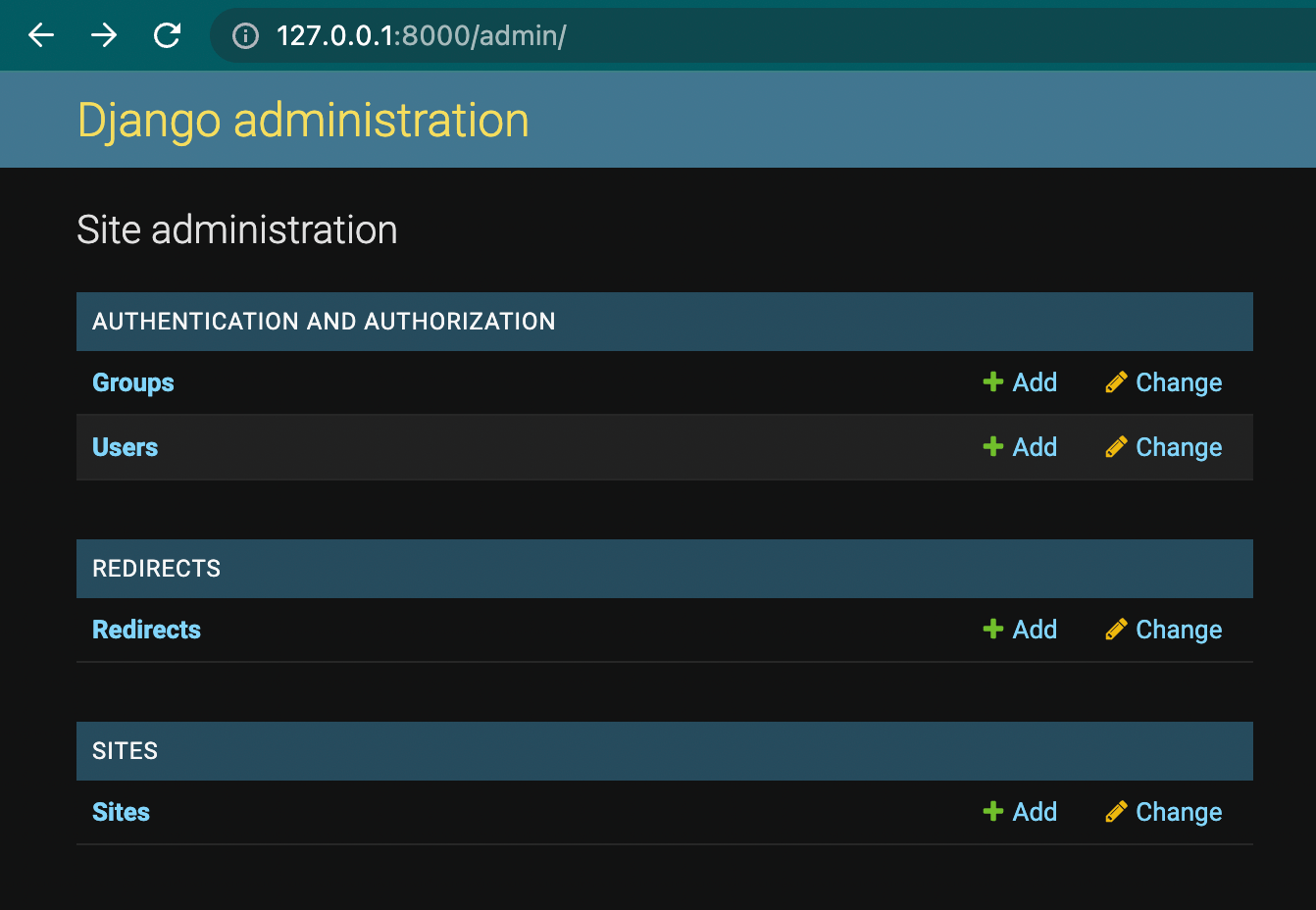Click the green plus icon for Users
The width and height of the screenshot is (1316, 910).
click(x=993, y=447)
